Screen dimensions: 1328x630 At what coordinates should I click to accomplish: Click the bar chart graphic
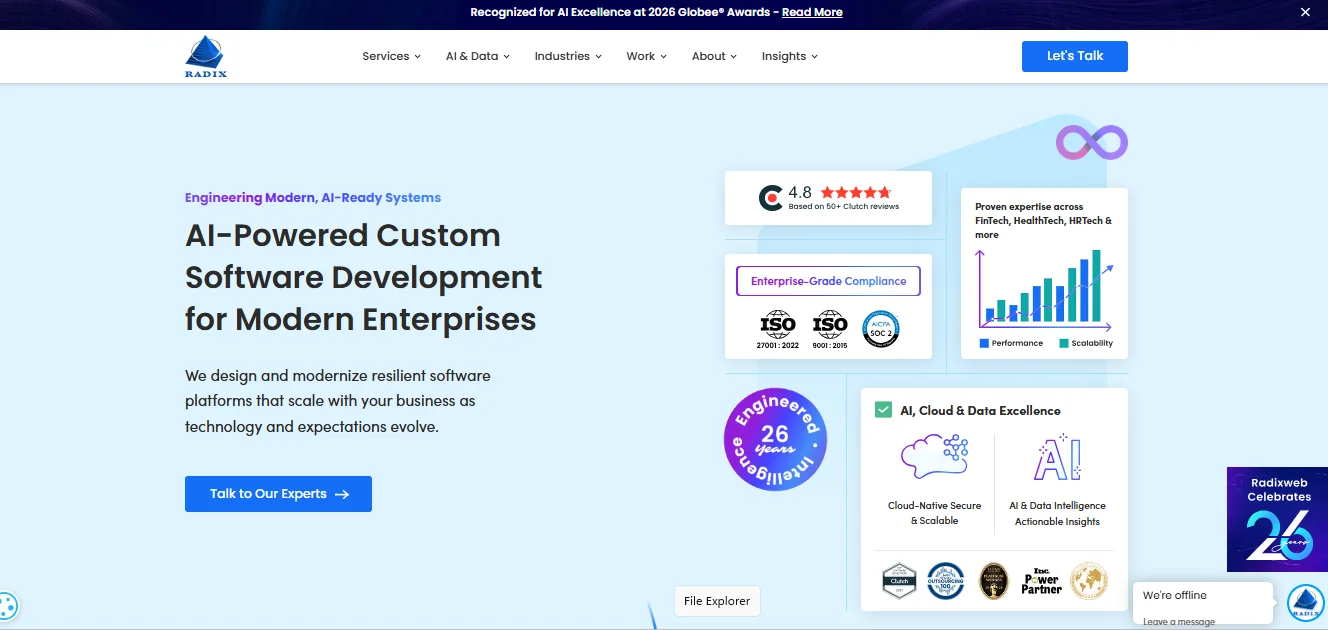[1044, 290]
